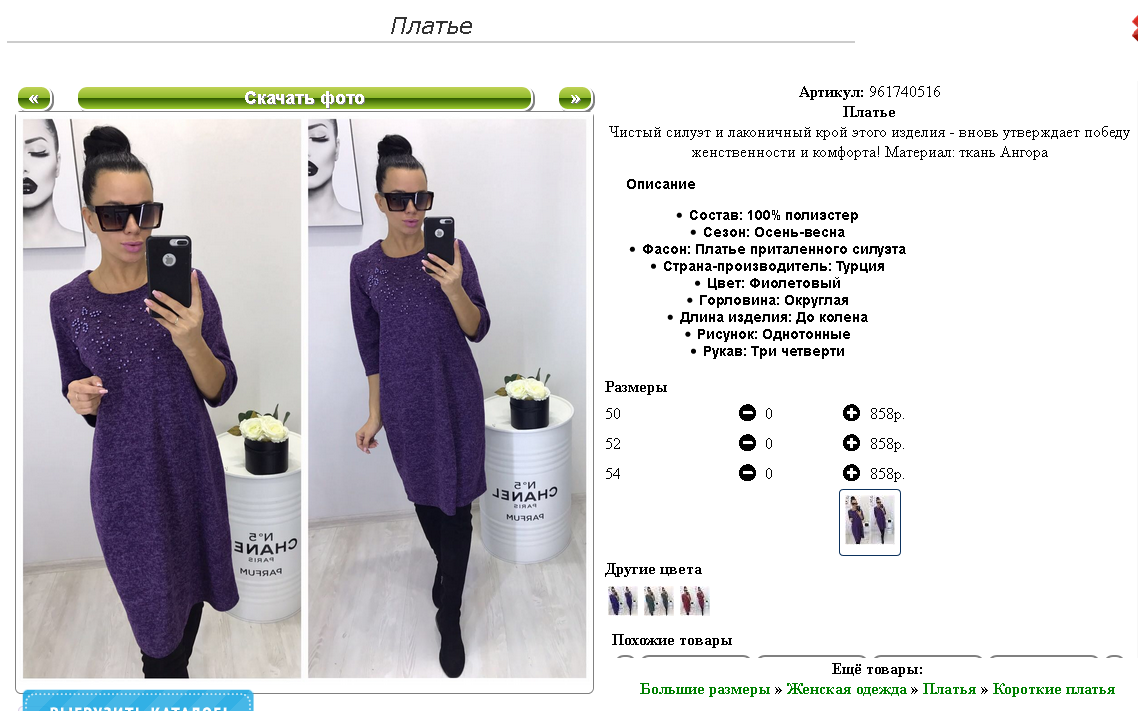
Task: Download the photo with Скачать фото button
Action: 305,98
